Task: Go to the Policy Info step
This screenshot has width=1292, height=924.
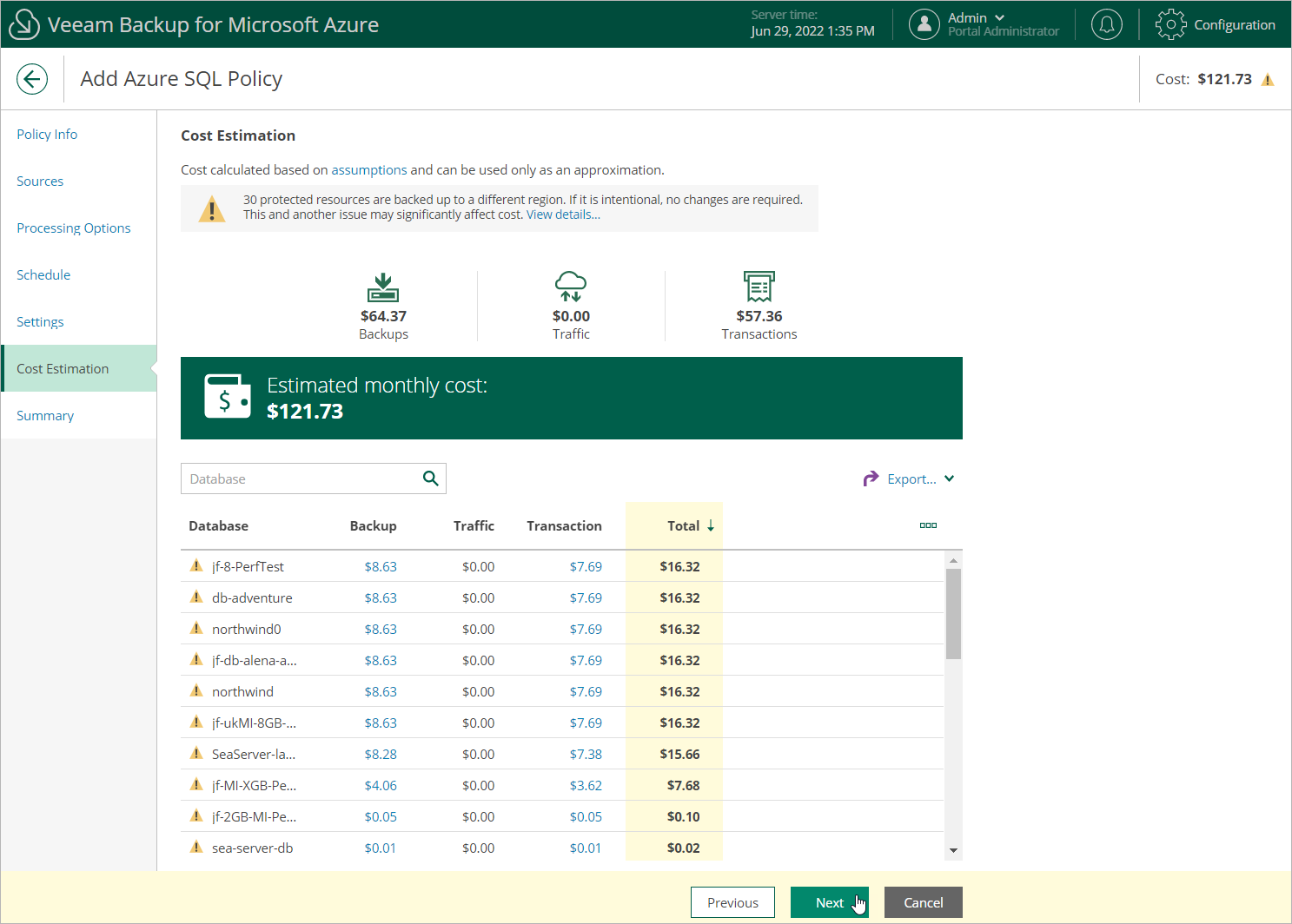Action: (x=47, y=134)
